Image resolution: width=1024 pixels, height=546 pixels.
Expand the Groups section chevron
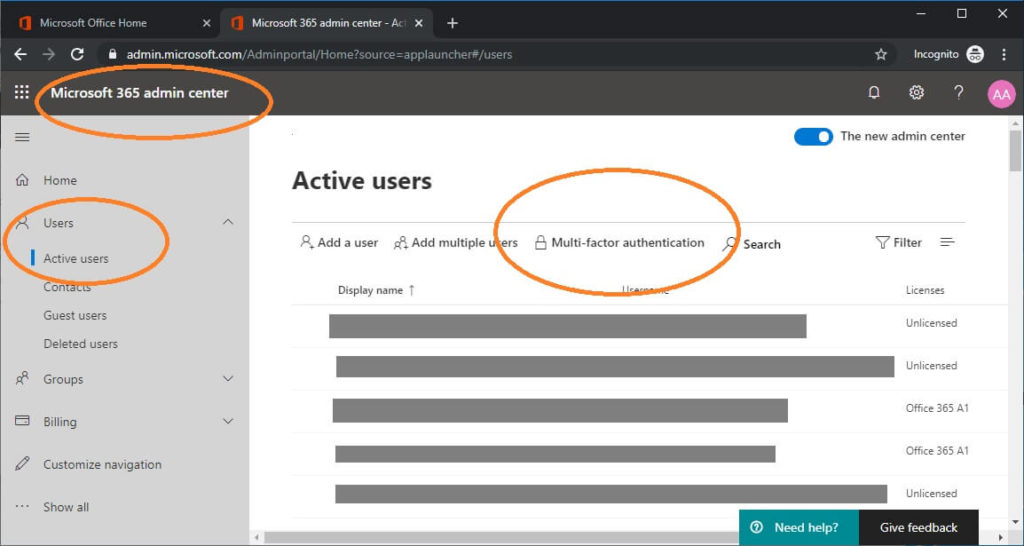228,378
